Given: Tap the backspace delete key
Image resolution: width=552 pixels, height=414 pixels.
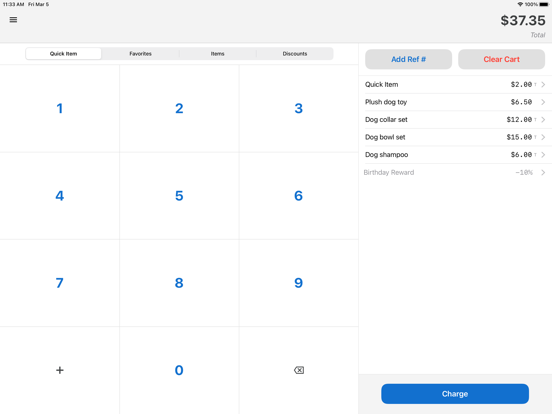Looking at the screenshot, I should coord(299,370).
